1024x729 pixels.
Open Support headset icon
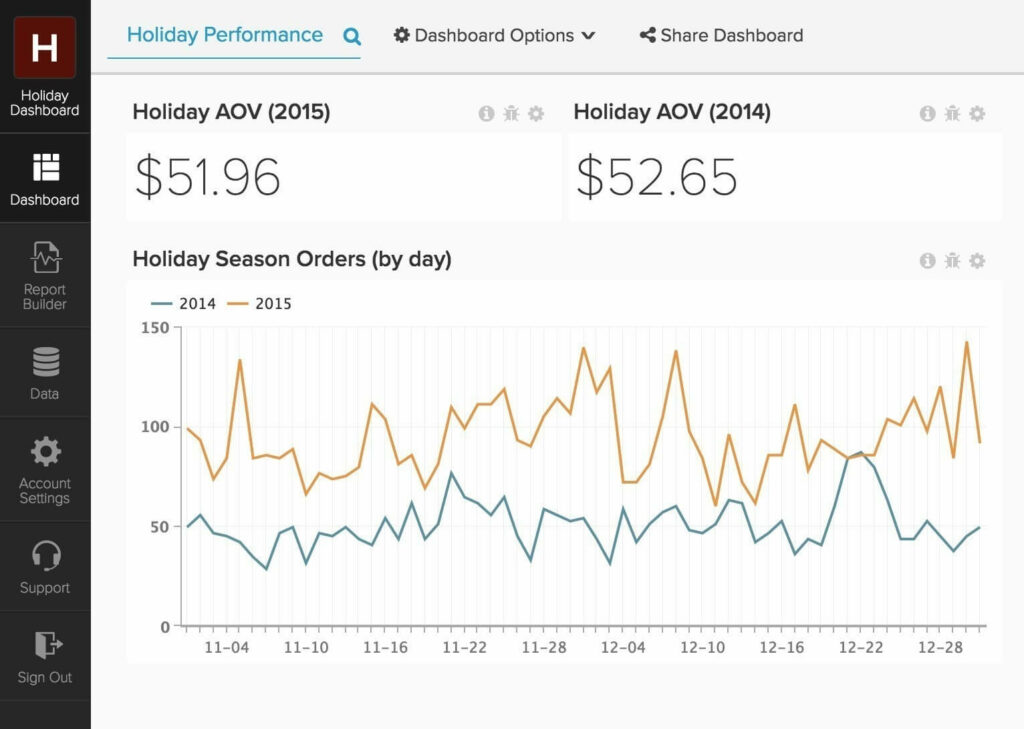46,555
